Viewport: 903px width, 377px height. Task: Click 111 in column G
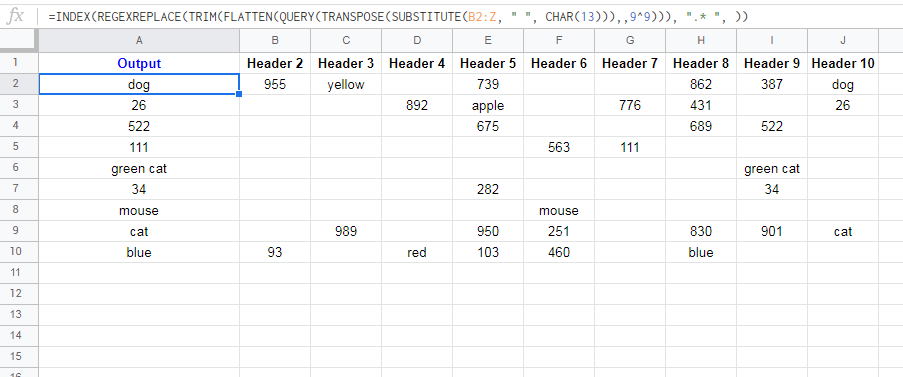tap(630, 147)
